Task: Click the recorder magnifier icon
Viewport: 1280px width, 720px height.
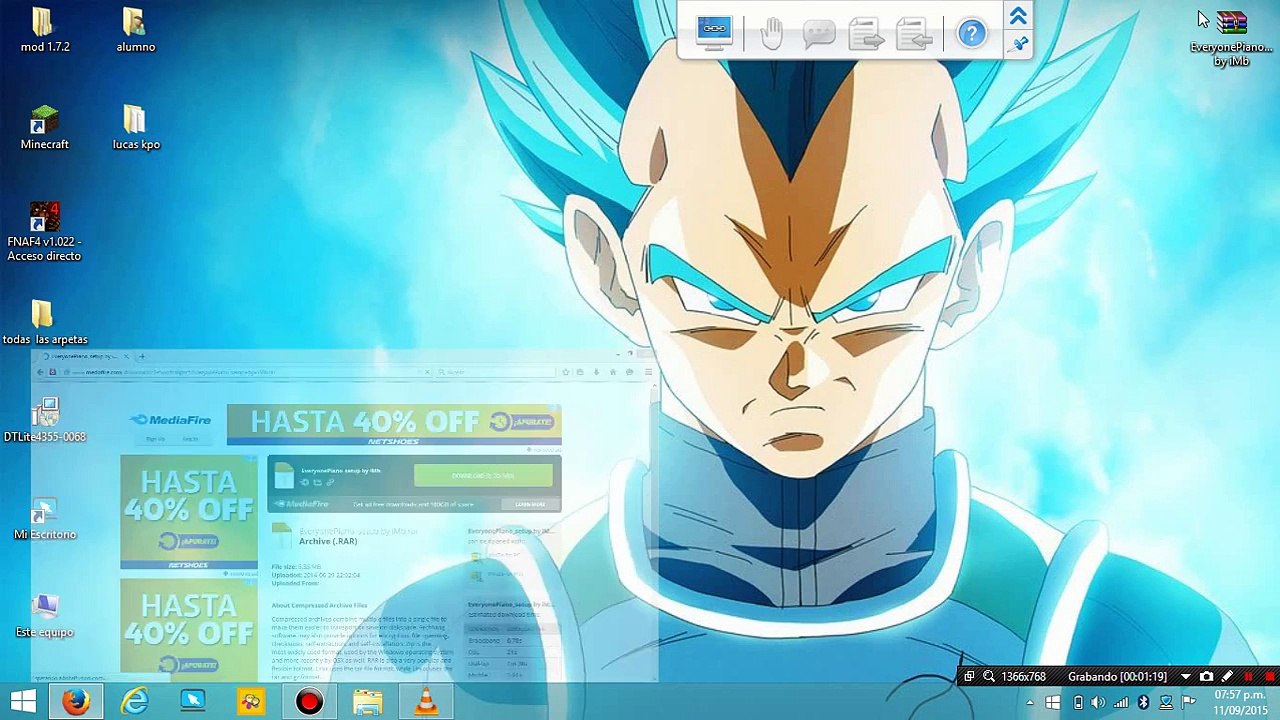Action: tap(989, 677)
